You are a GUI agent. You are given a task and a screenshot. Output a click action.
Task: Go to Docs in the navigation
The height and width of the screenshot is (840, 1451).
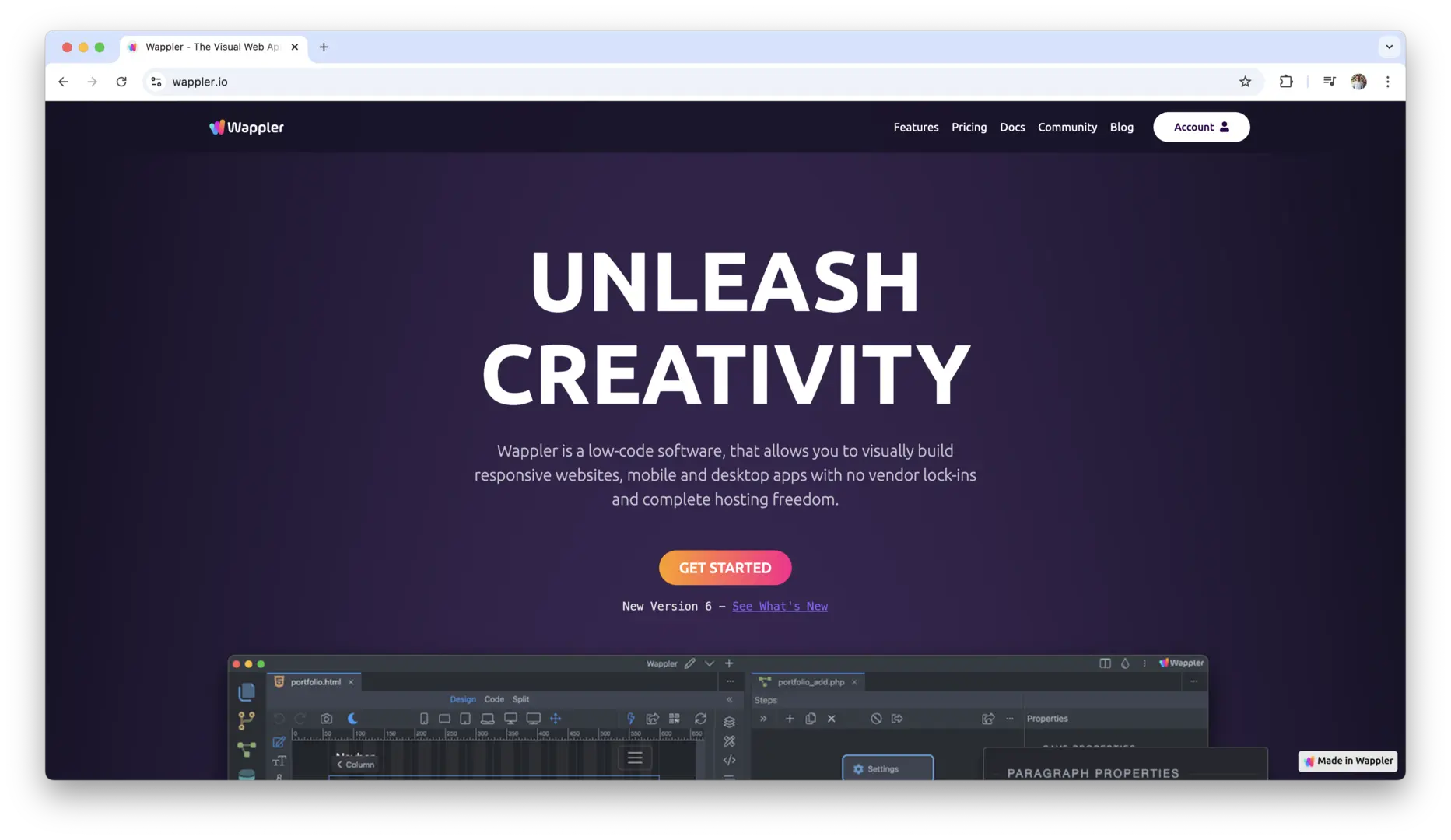coord(1012,127)
